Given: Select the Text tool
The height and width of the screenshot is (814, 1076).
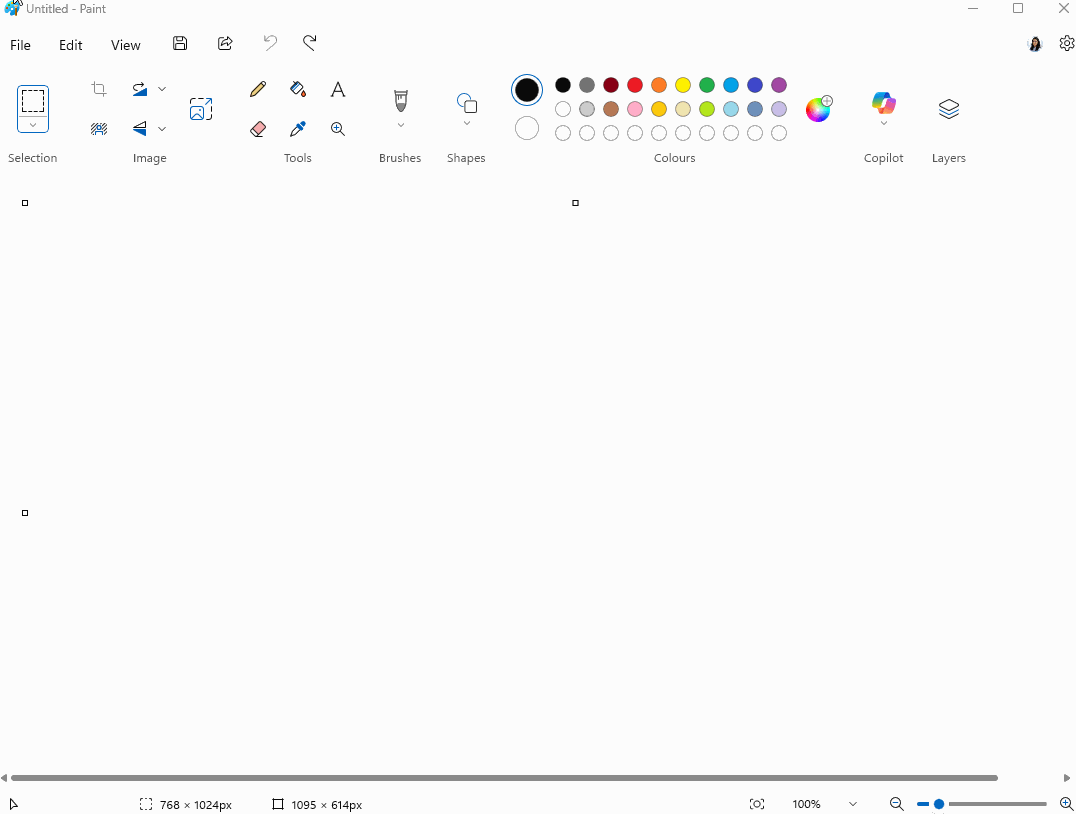Looking at the screenshot, I should coord(338,90).
